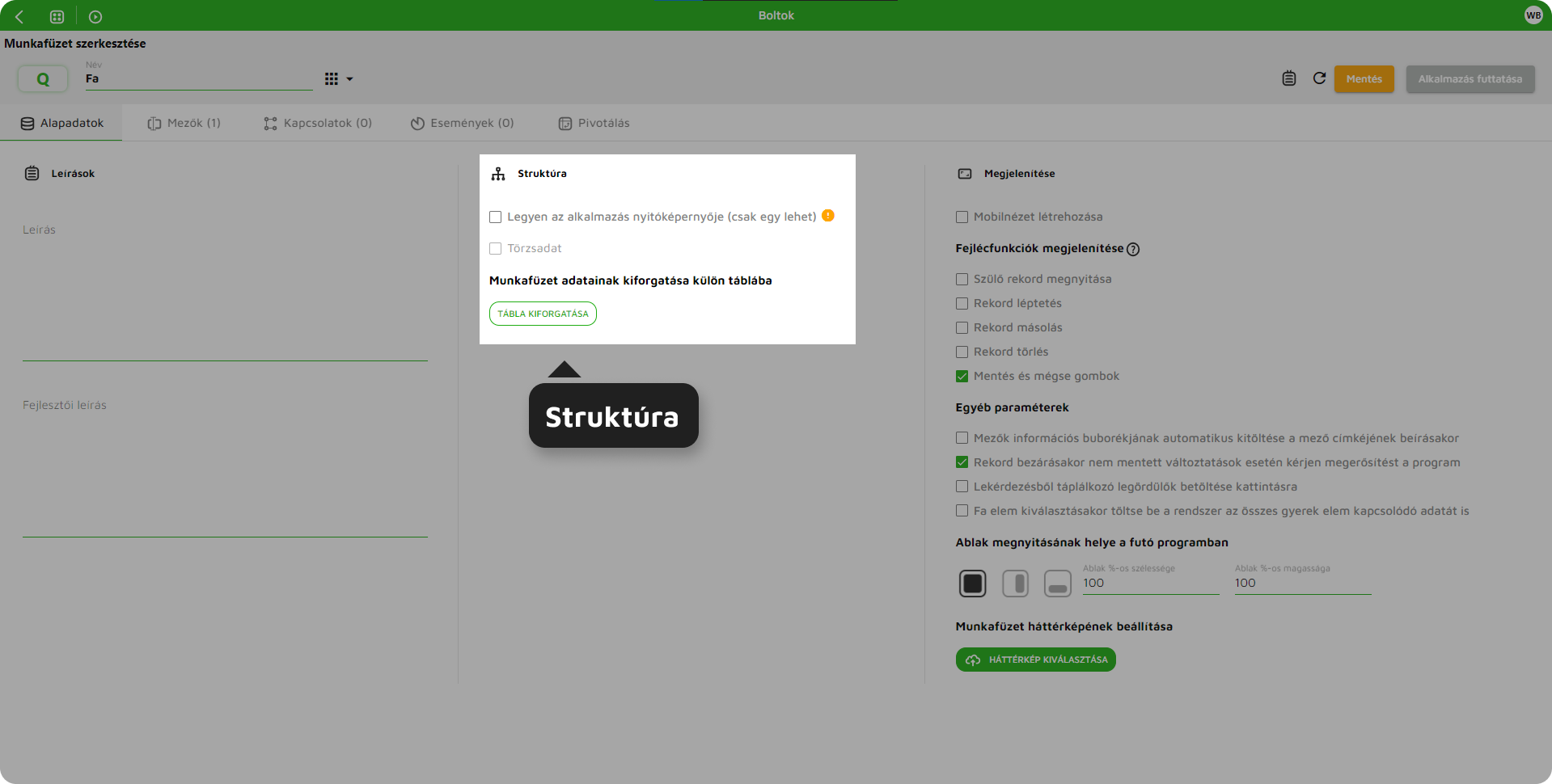This screenshot has height=784, width=1552.
Task: Click help icon next to Fejlécfunkciók megjelenítése
Action: click(1133, 249)
